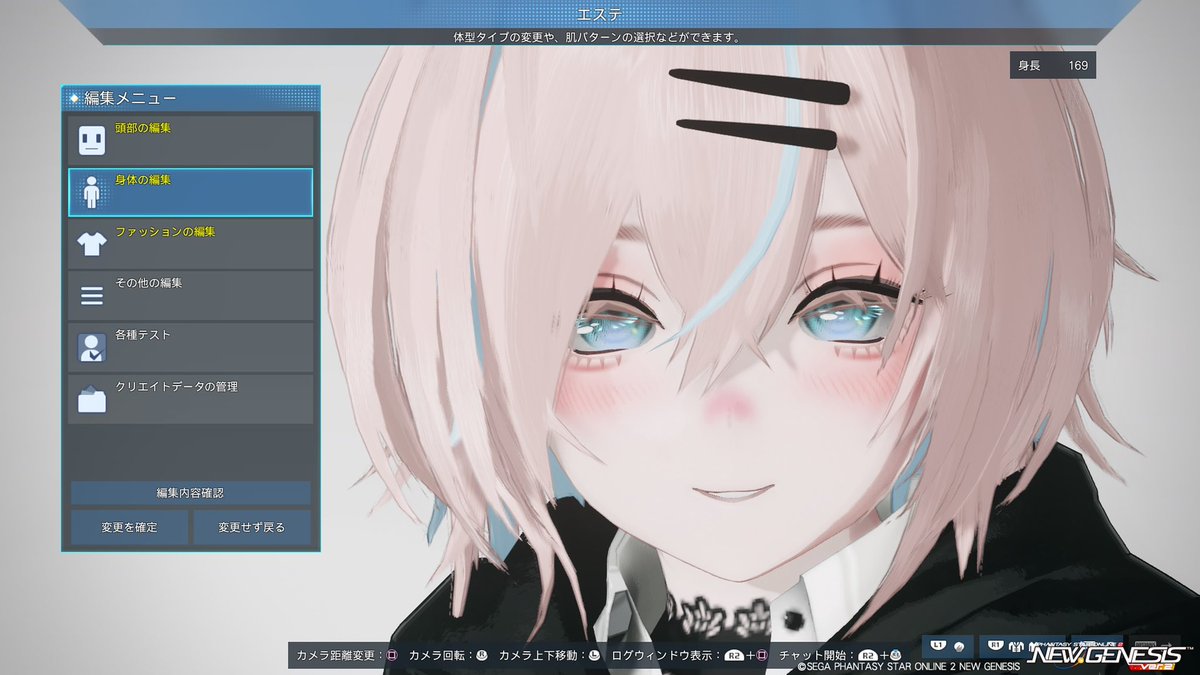This screenshot has height=675, width=1200.
Task: Click the T-shirt icon for ファッションの編集
Action: coord(92,244)
